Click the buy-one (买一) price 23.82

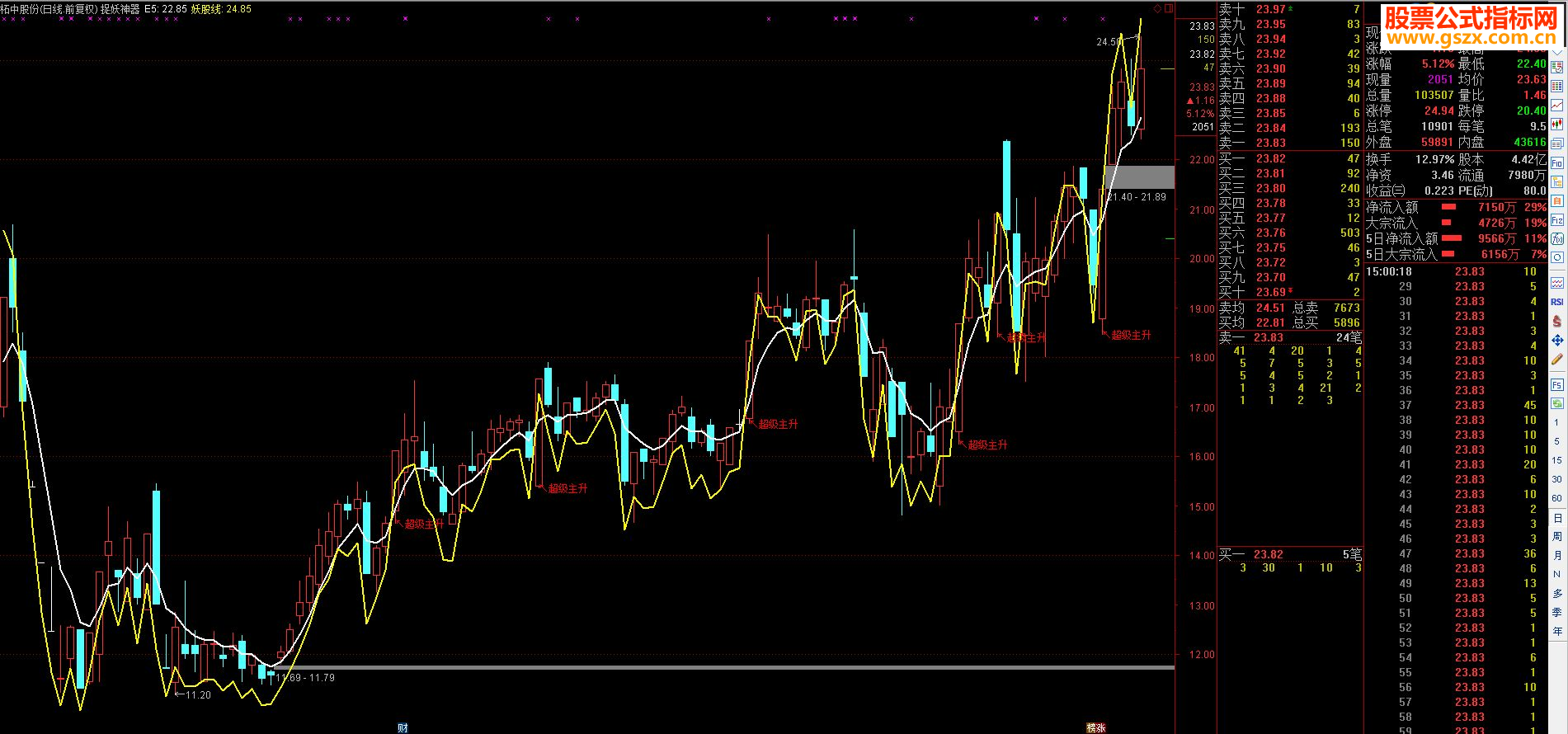pyautogui.click(x=1271, y=158)
